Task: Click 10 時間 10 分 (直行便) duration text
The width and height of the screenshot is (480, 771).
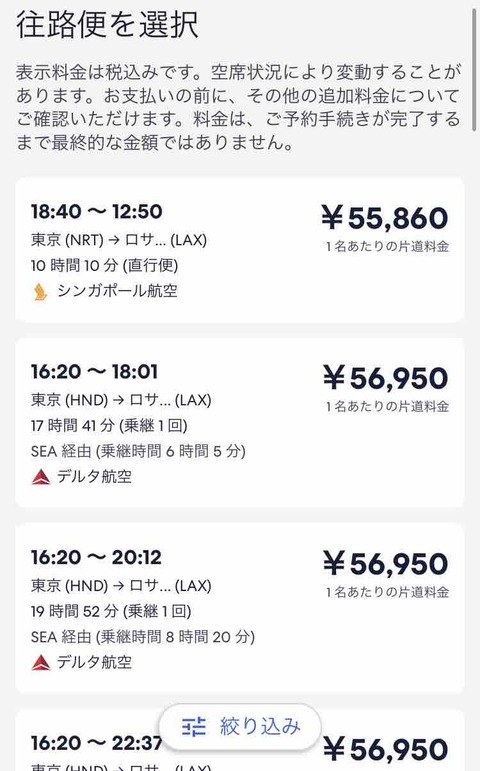Action: [104, 266]
